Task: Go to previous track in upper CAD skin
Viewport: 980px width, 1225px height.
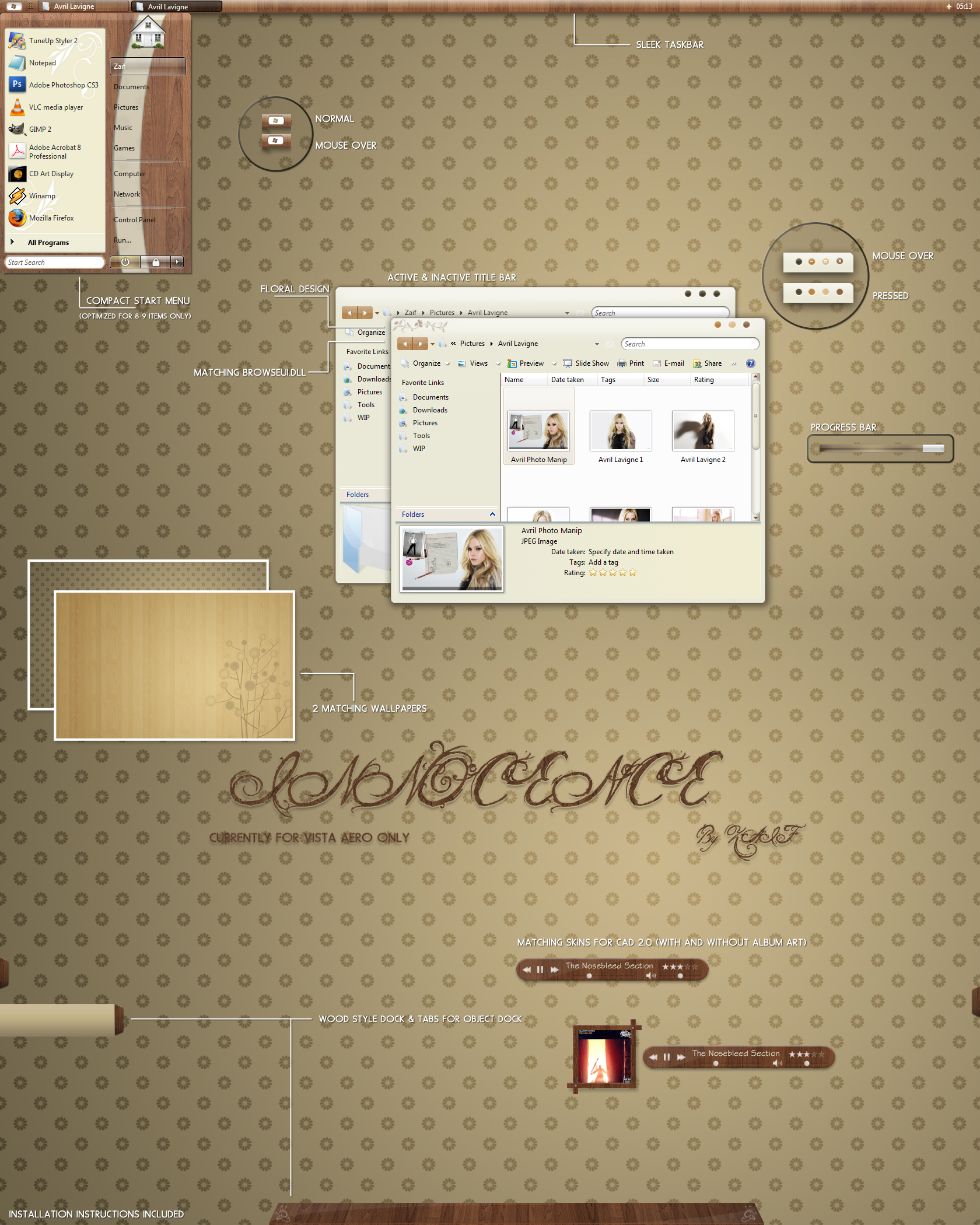Action: click(x=527, y=970)
